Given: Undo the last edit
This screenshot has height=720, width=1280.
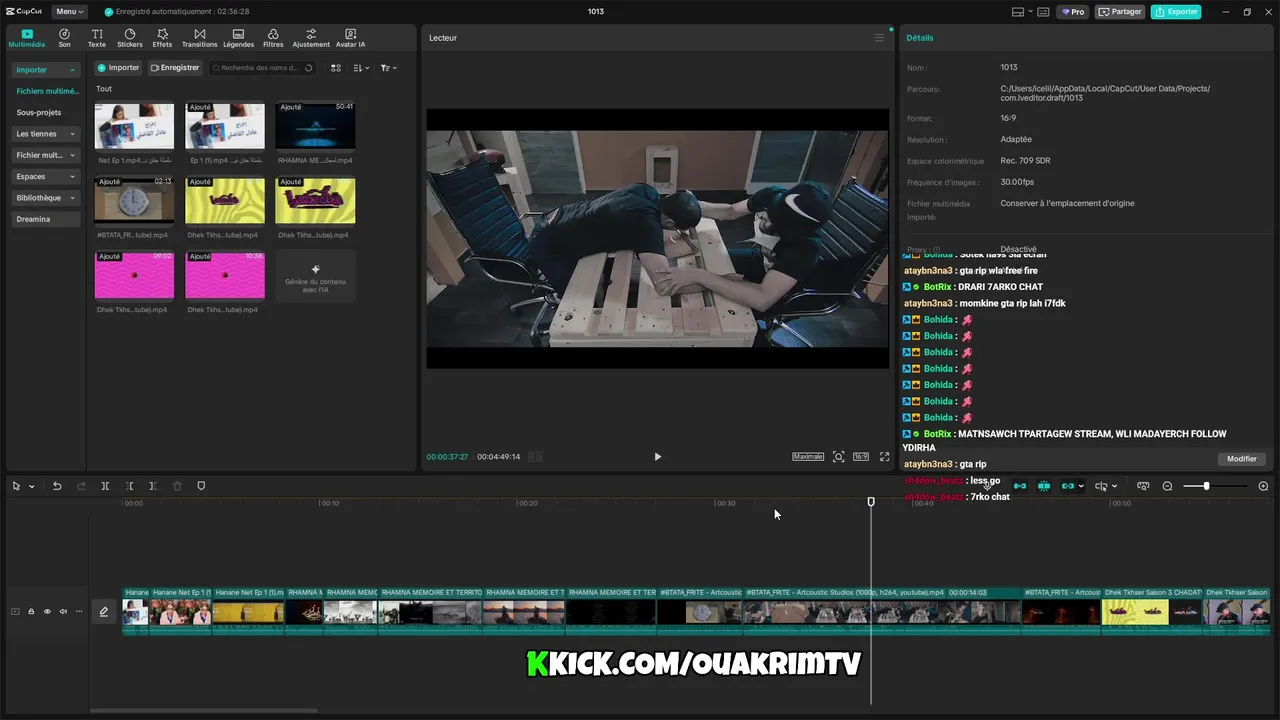Looking at the screenshot, I should (x=57, y=486).
